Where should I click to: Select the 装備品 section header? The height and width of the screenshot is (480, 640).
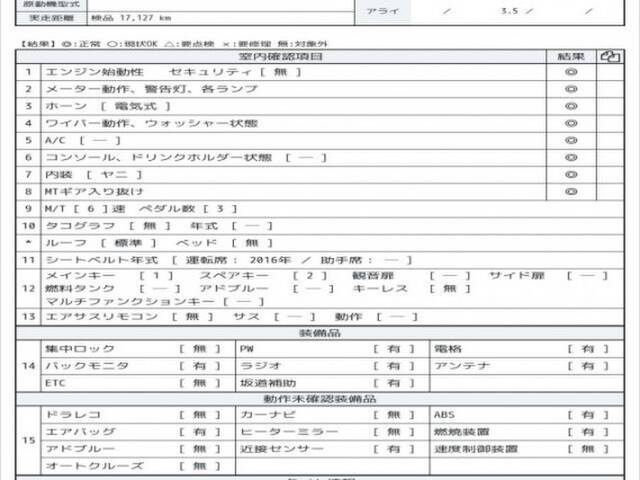pyautogui.click(x=319, y=332)
